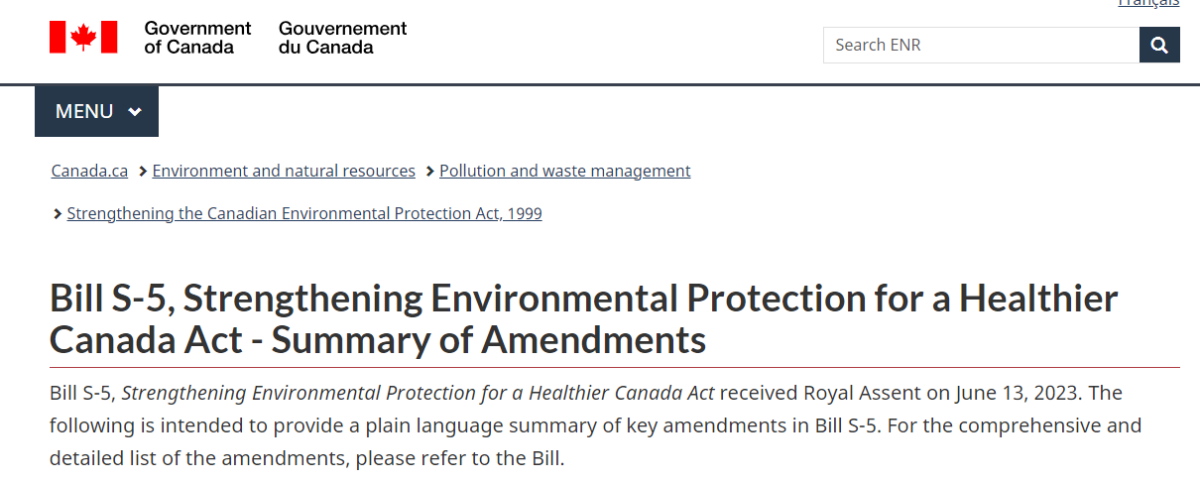Click the Canadian flag logo icon

(x=83, y=37)
